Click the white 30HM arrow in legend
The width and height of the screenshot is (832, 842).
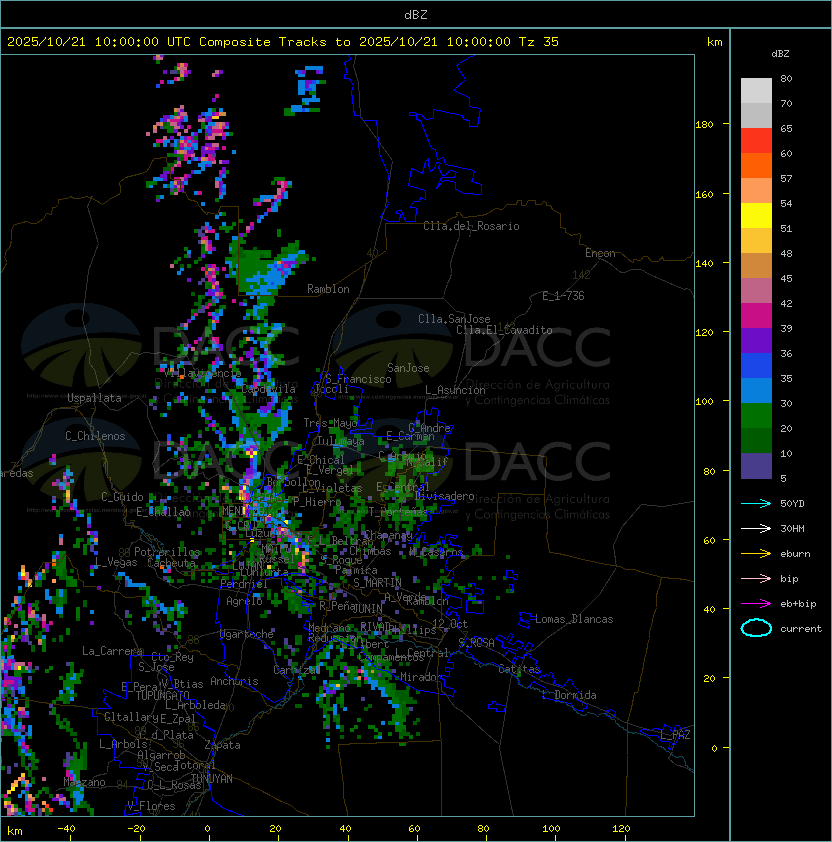[756, 529]
